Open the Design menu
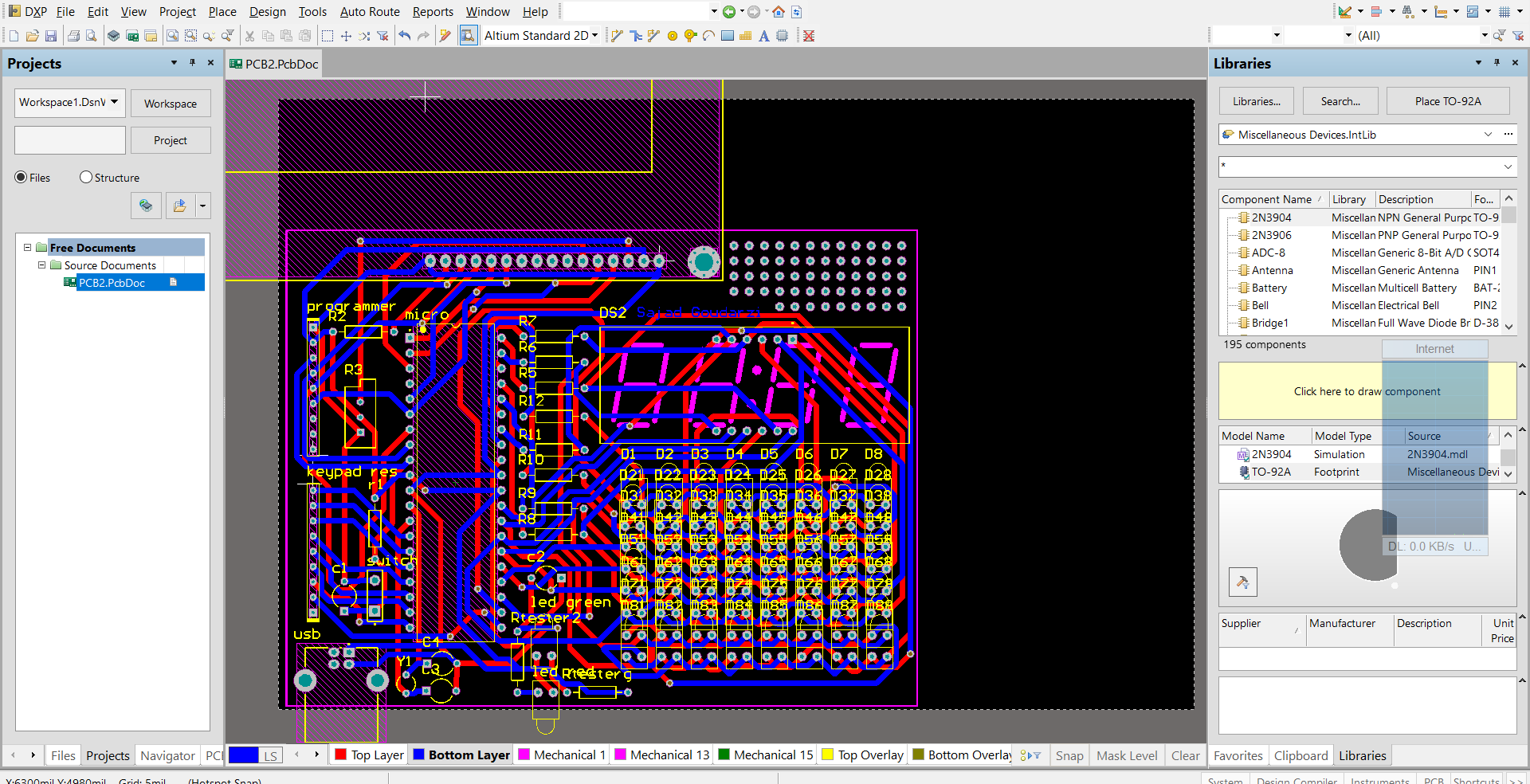This screenshot has height=784, width=1530. pyautogui.click(x=267, y=12)
